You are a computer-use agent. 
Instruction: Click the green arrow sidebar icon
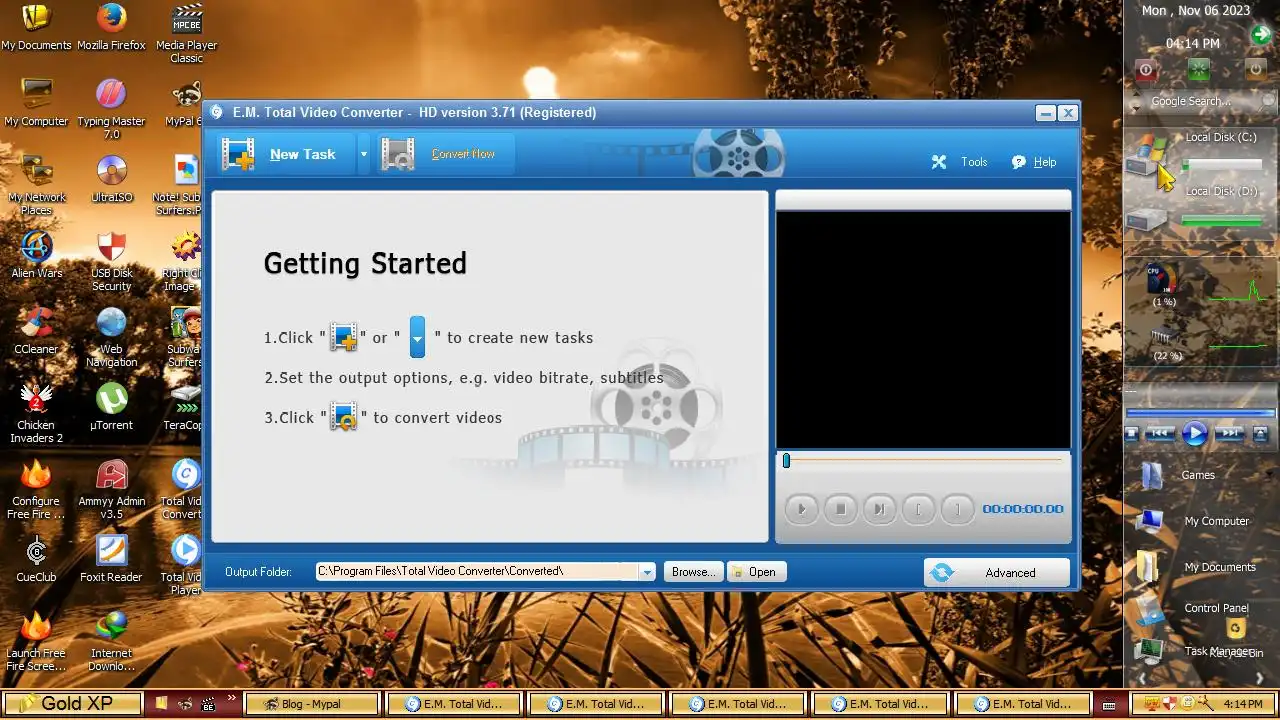coord(1262,36)
